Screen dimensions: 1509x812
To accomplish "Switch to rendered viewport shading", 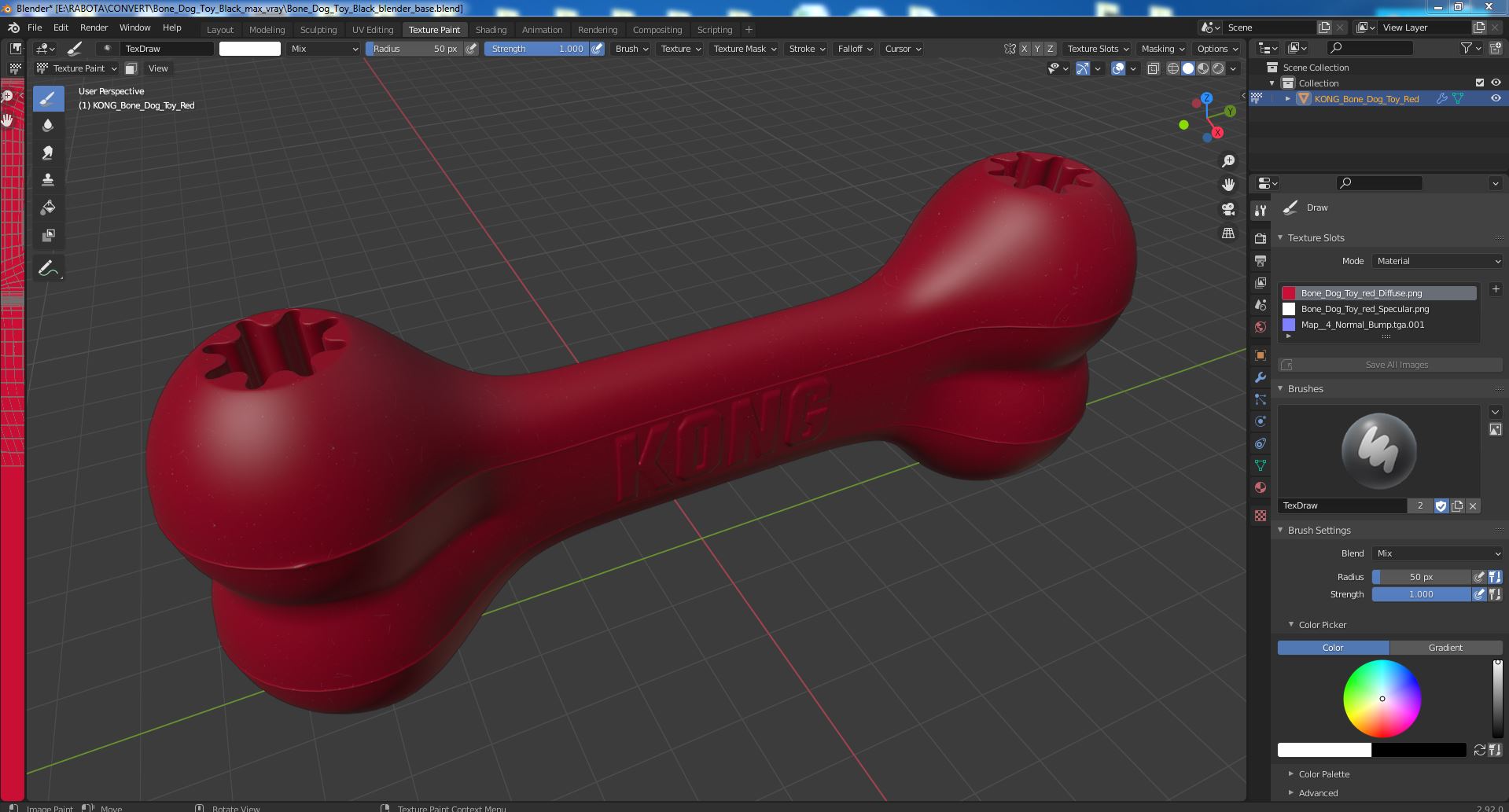I will 1218,68.
